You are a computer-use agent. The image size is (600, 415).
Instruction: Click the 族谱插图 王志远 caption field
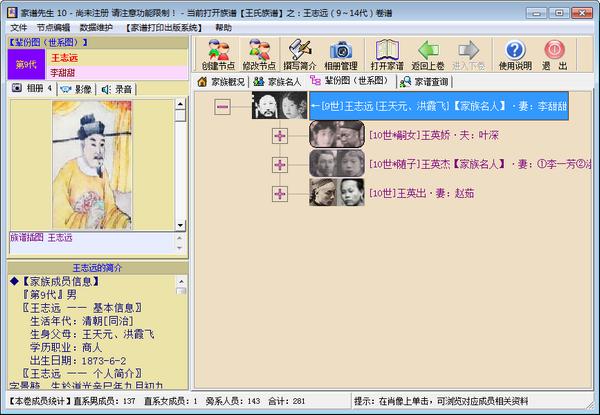(x=92, y=242)
